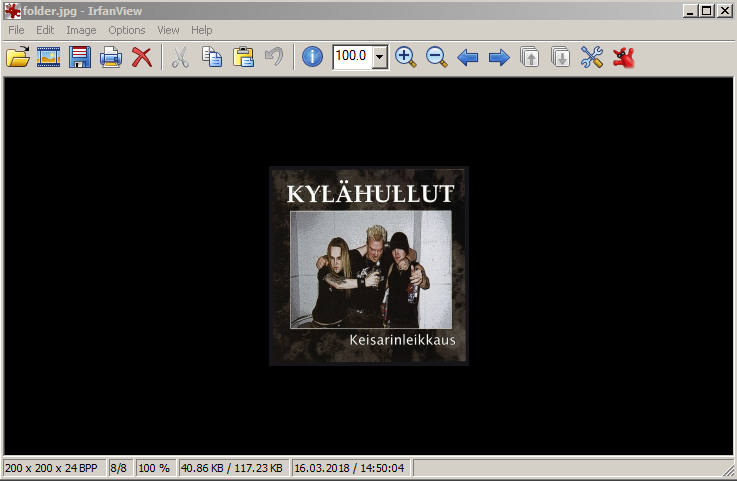
Task: Click the 100.0 zoom value field
Action: pos(353,56)
